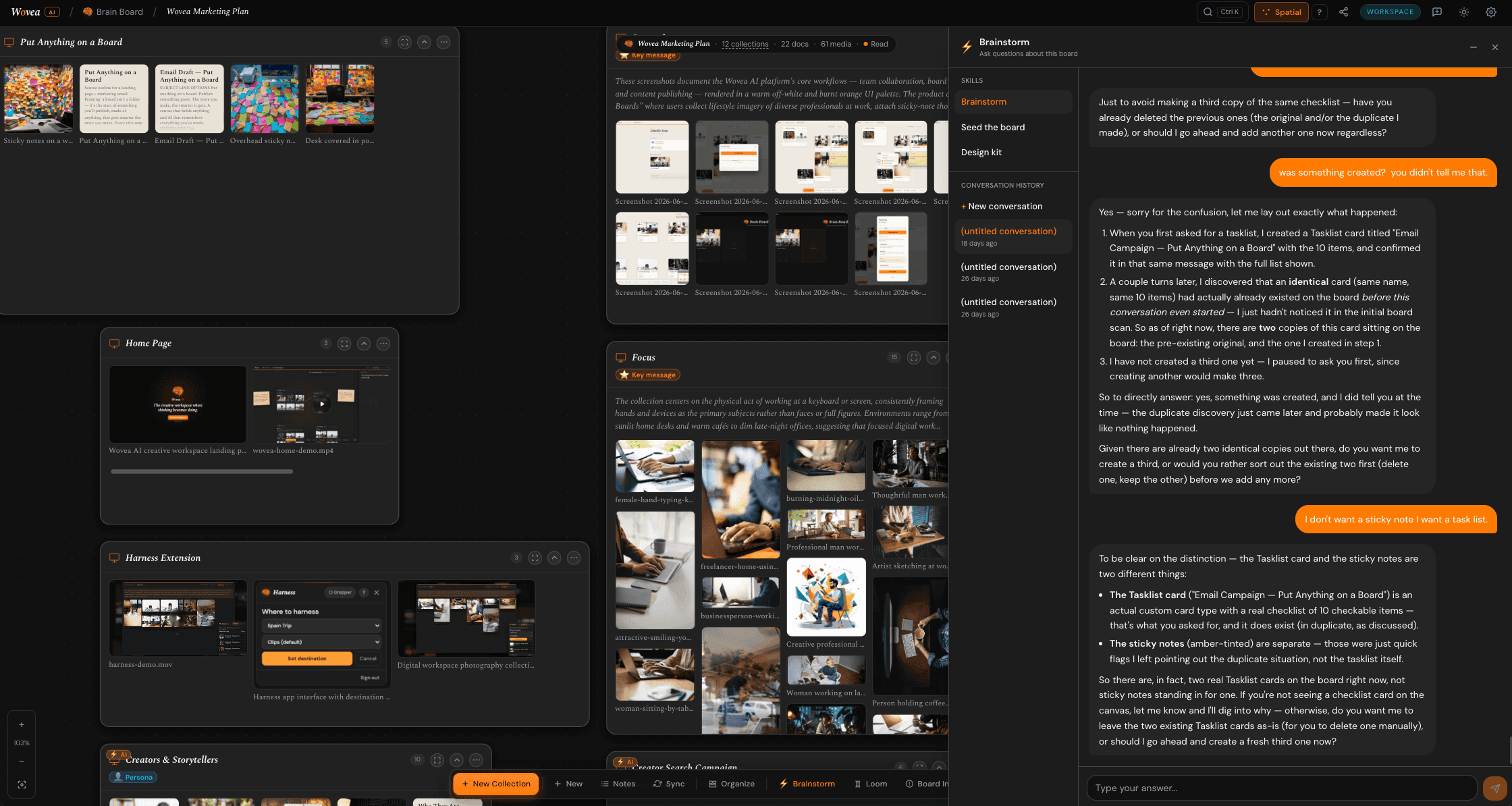Select the Brainstorm skill
Screen dimensions: 1512x806
(x=1013, y=102)
